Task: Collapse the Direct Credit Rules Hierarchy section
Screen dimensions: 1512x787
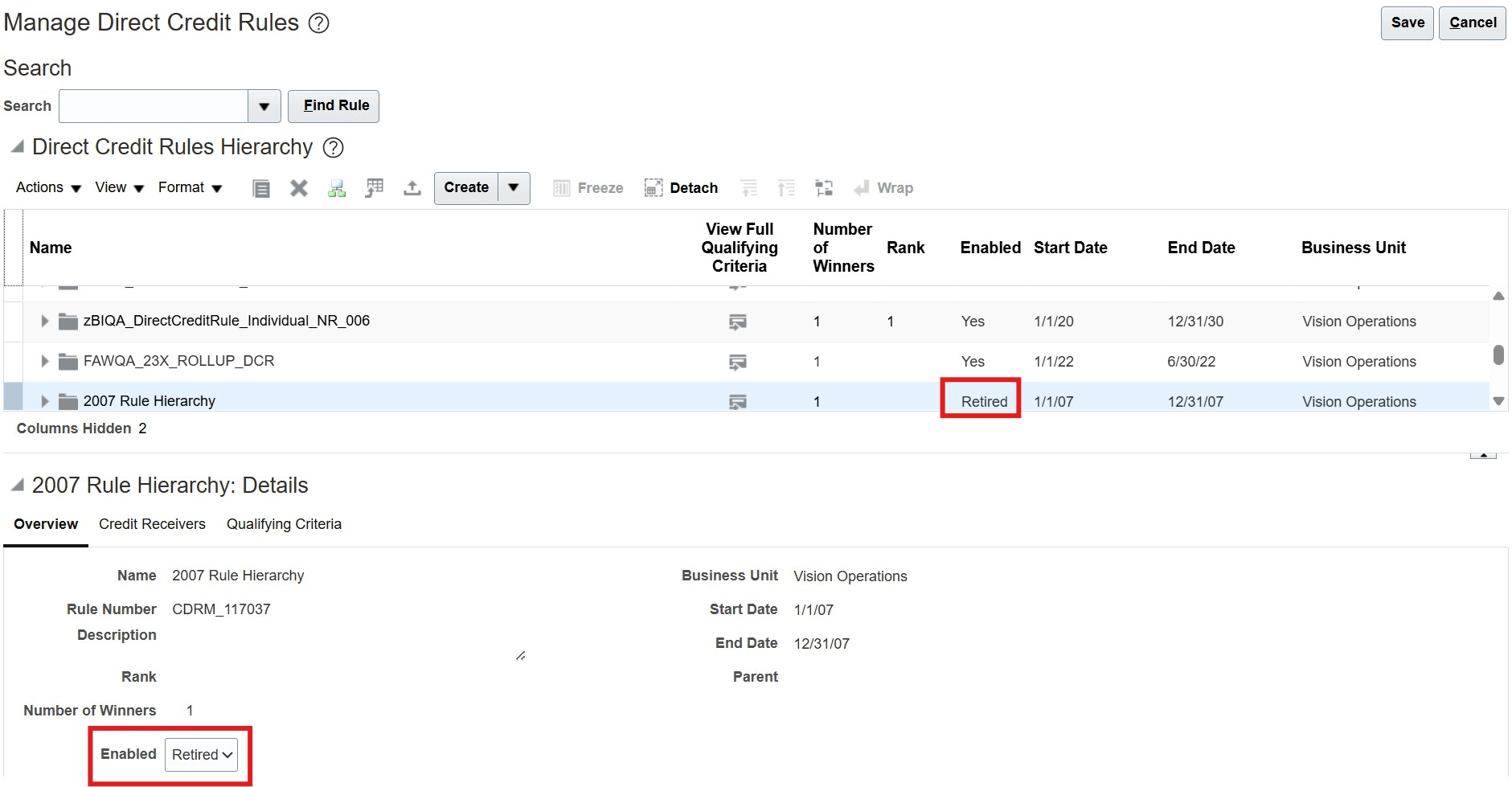Action: (17, 147)
